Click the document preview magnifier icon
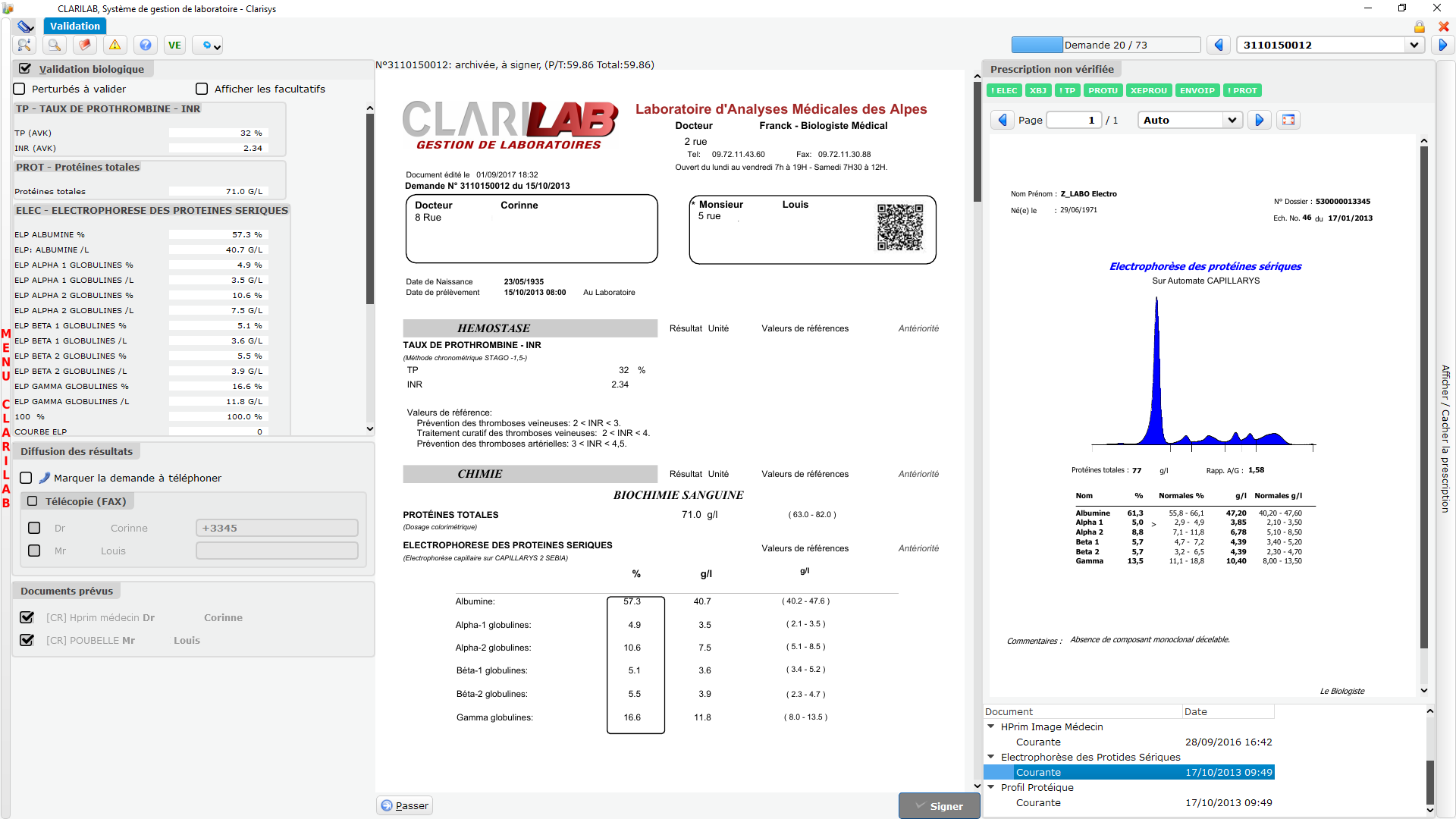 click(55, 45)
